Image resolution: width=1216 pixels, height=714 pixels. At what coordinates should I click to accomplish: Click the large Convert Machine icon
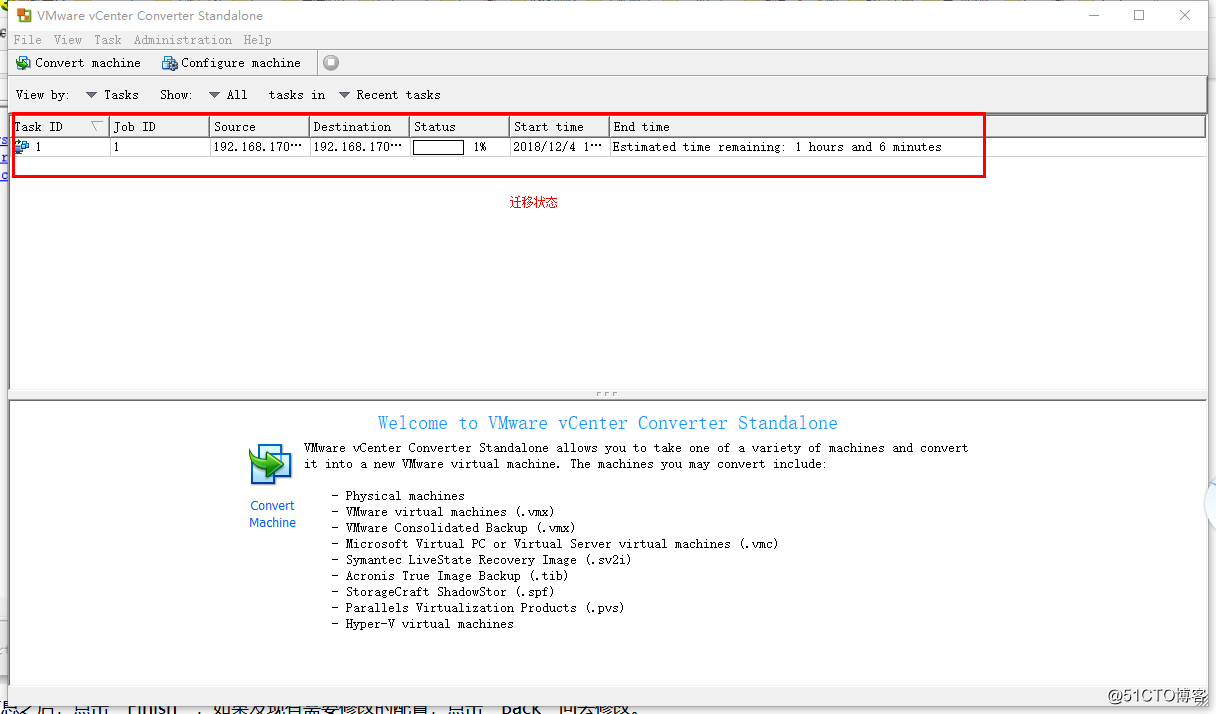tap(270, 465)
